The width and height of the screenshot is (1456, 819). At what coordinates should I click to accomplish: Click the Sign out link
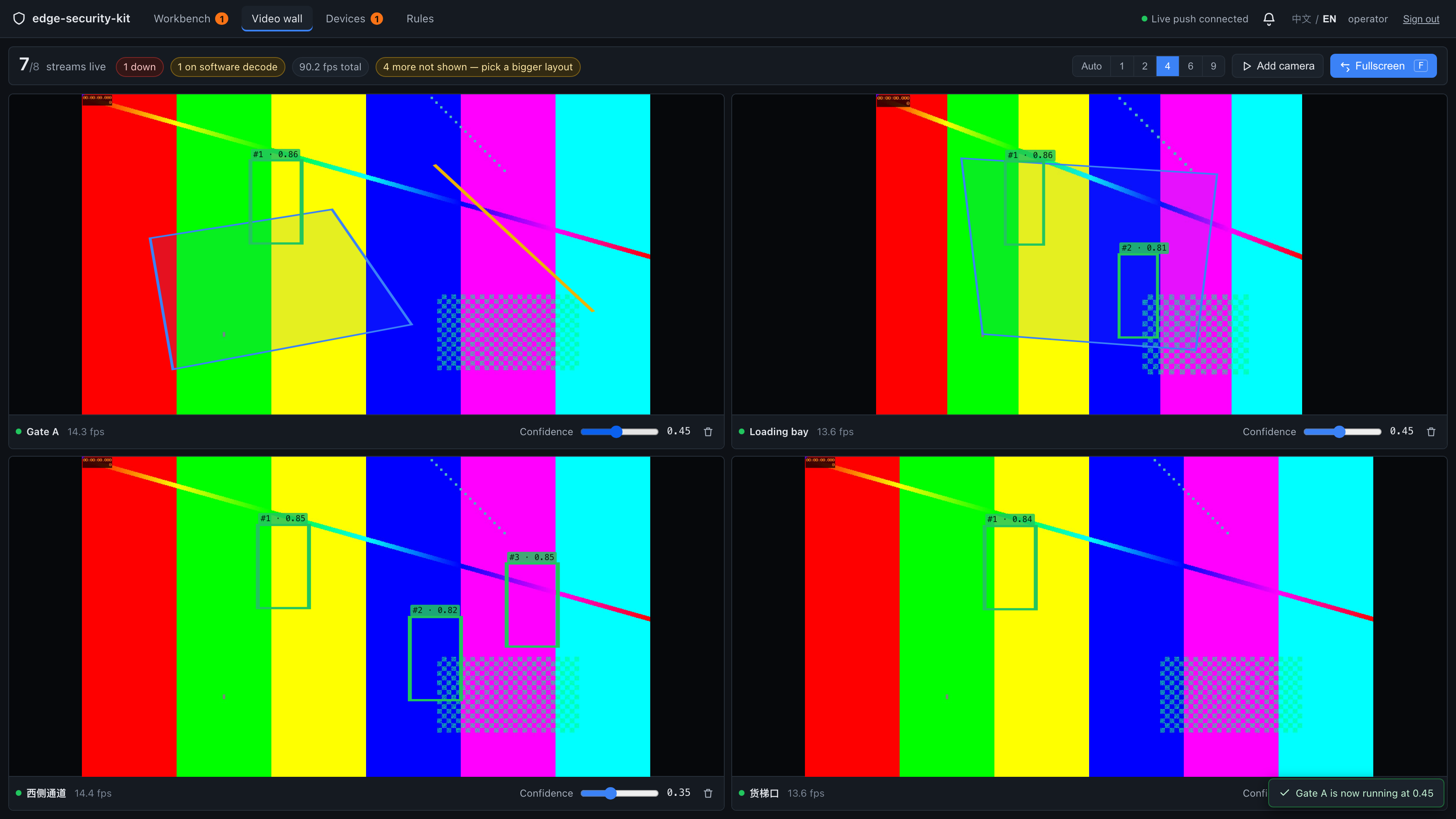(x=1421, y=19)
